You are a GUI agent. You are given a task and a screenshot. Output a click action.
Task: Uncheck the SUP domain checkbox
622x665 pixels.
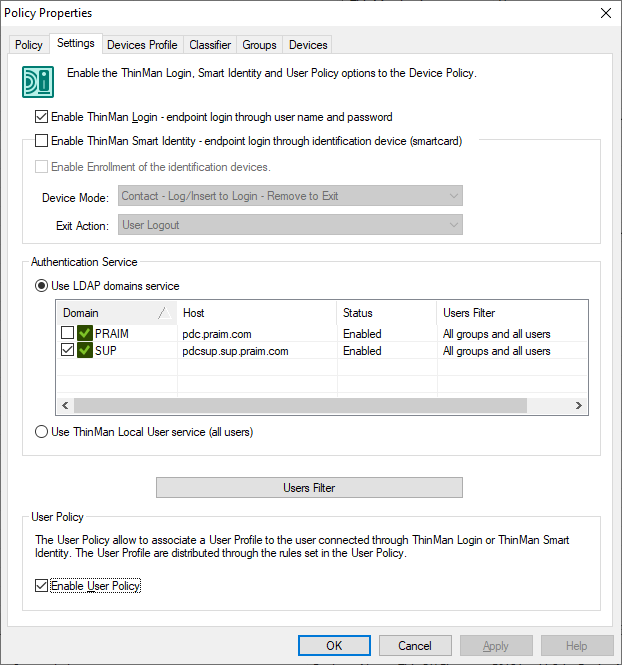(x=67, y=350)
